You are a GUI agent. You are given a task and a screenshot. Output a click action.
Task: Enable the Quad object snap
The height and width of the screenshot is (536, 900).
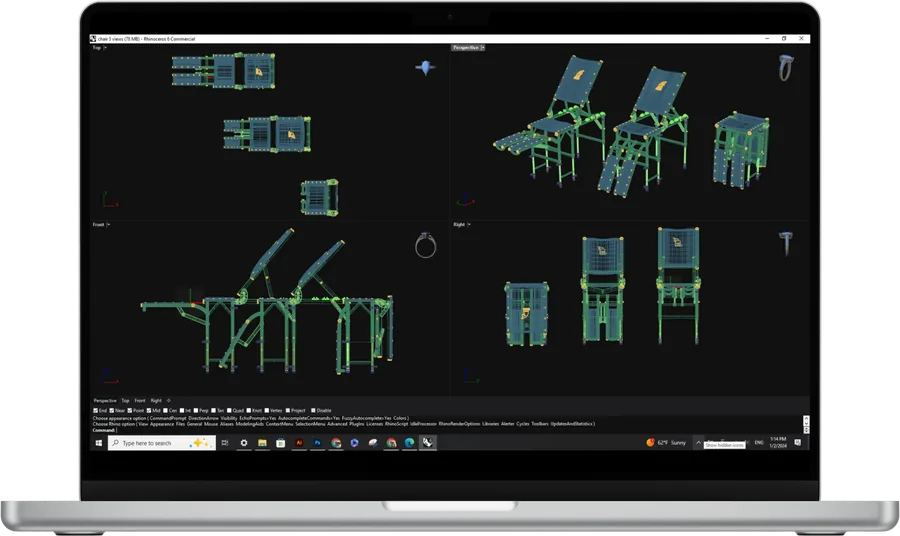229,410
